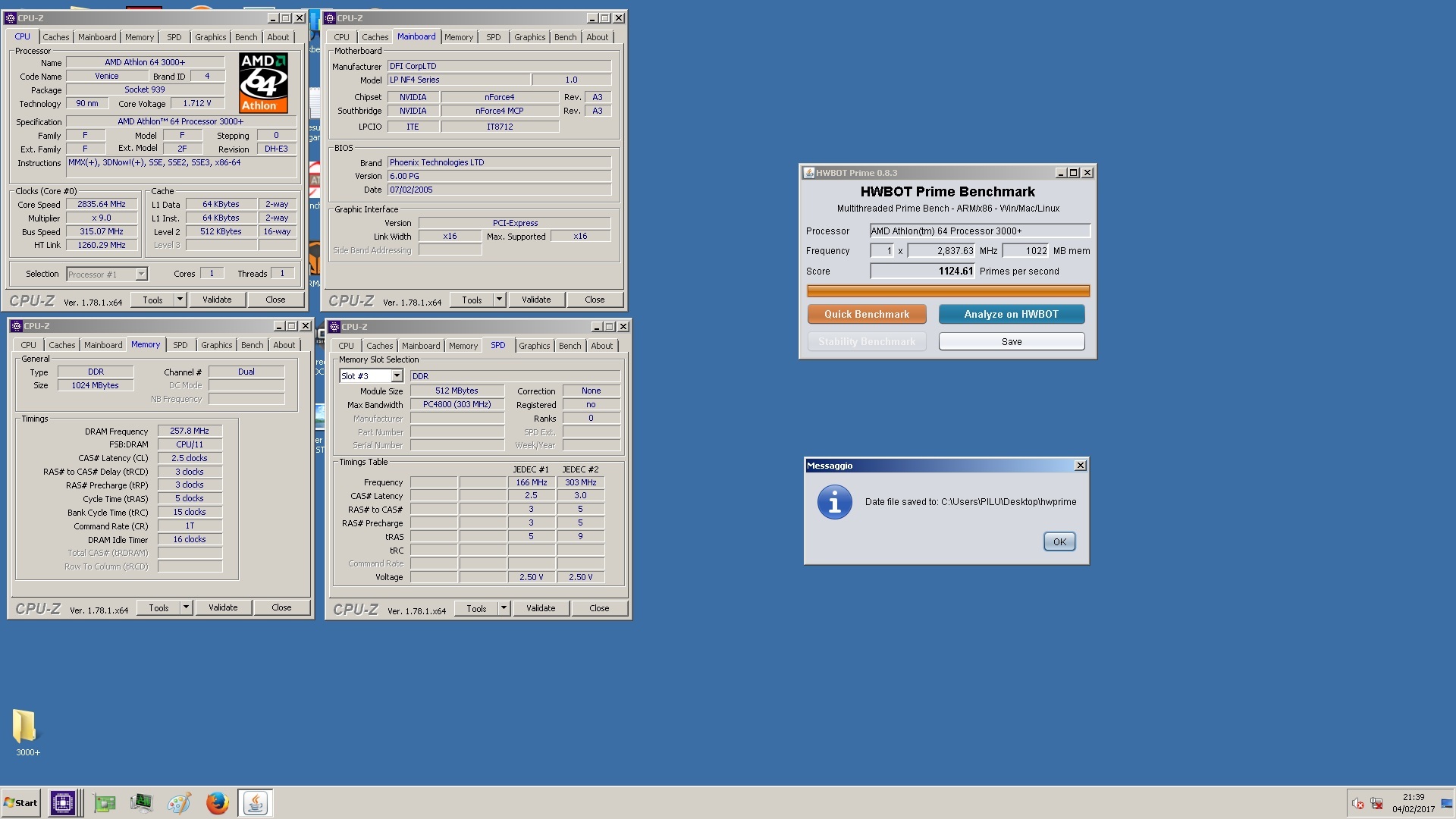Open Bench tab in CPU window
The image size is (1456, 819).
click(x=246, y=37)
